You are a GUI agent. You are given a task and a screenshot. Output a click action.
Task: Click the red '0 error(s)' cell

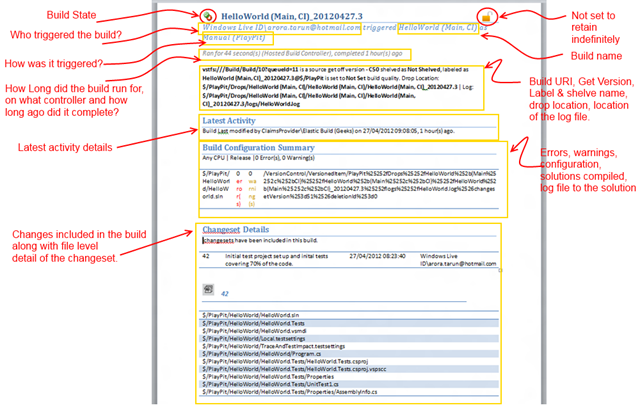coord(239,189)
